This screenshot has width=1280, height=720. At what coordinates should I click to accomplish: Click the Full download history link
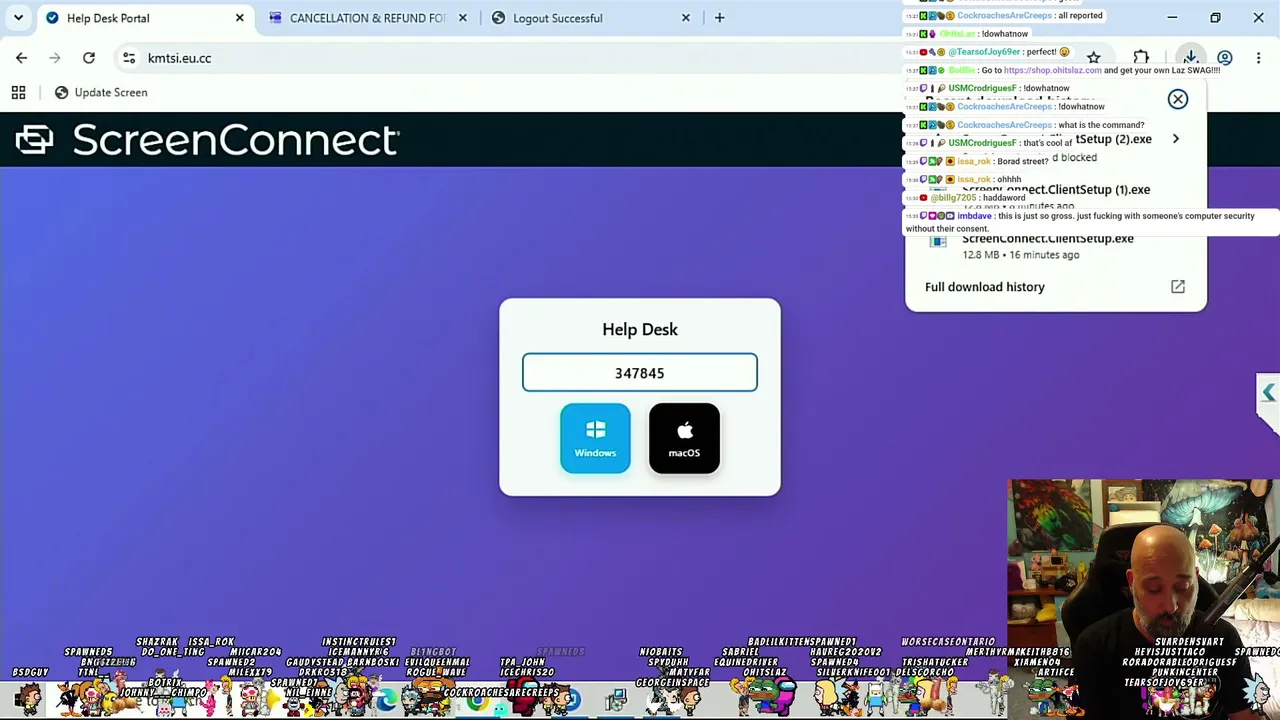pos(985,287)
